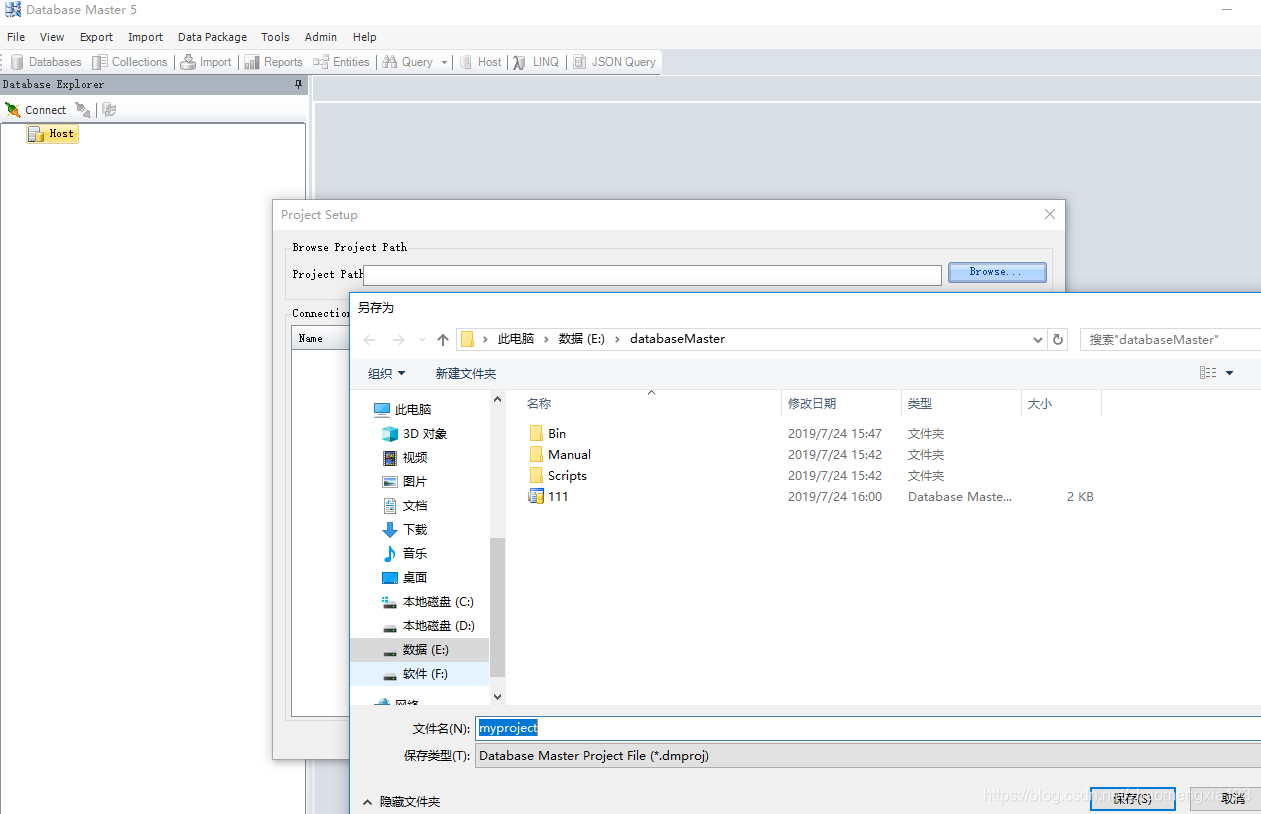Click the search databaseMaster box
Screen dimensions: 1261x814
(1170, 340)
